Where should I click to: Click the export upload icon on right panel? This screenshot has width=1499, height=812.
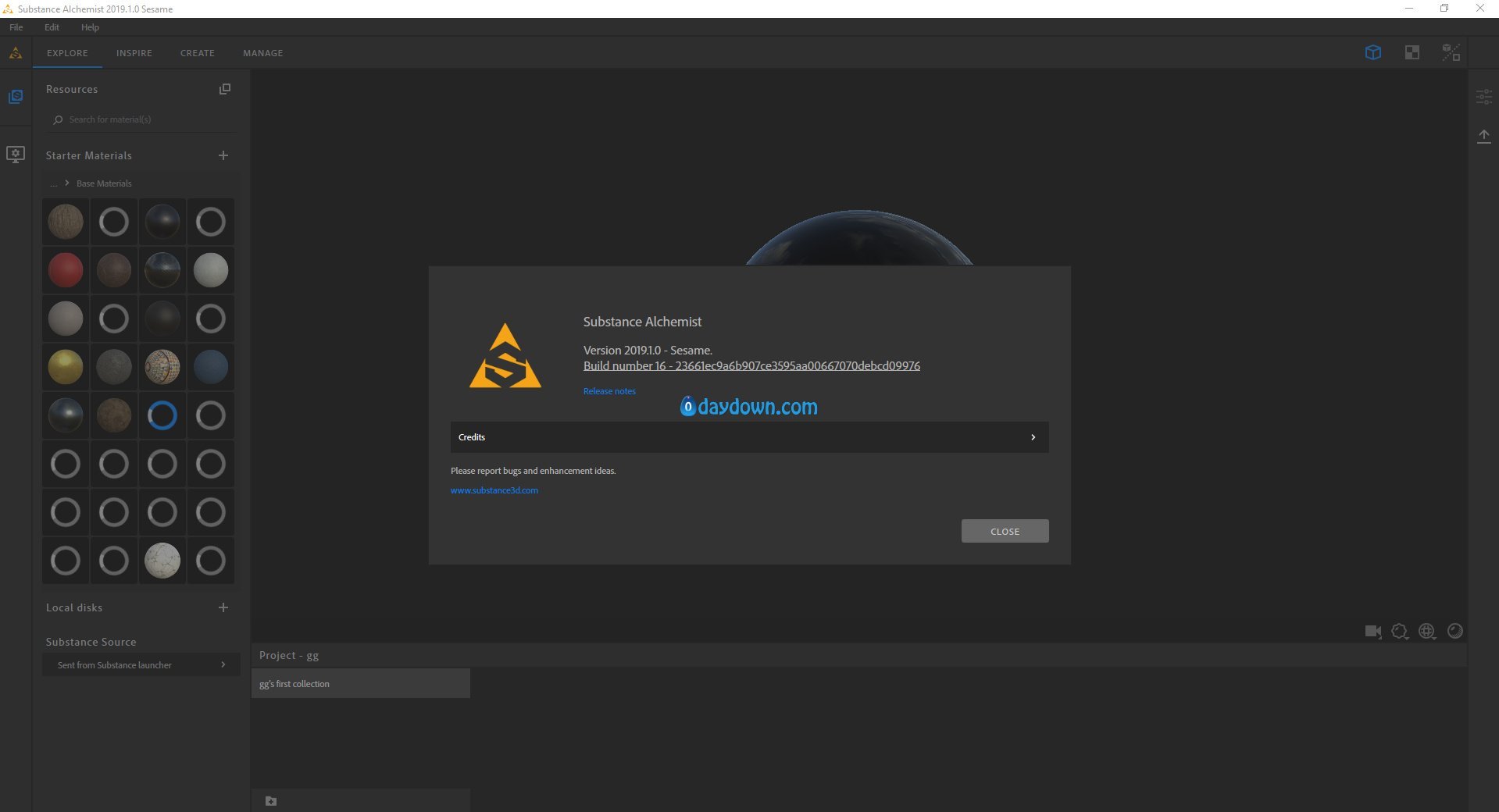point(1483,135)
